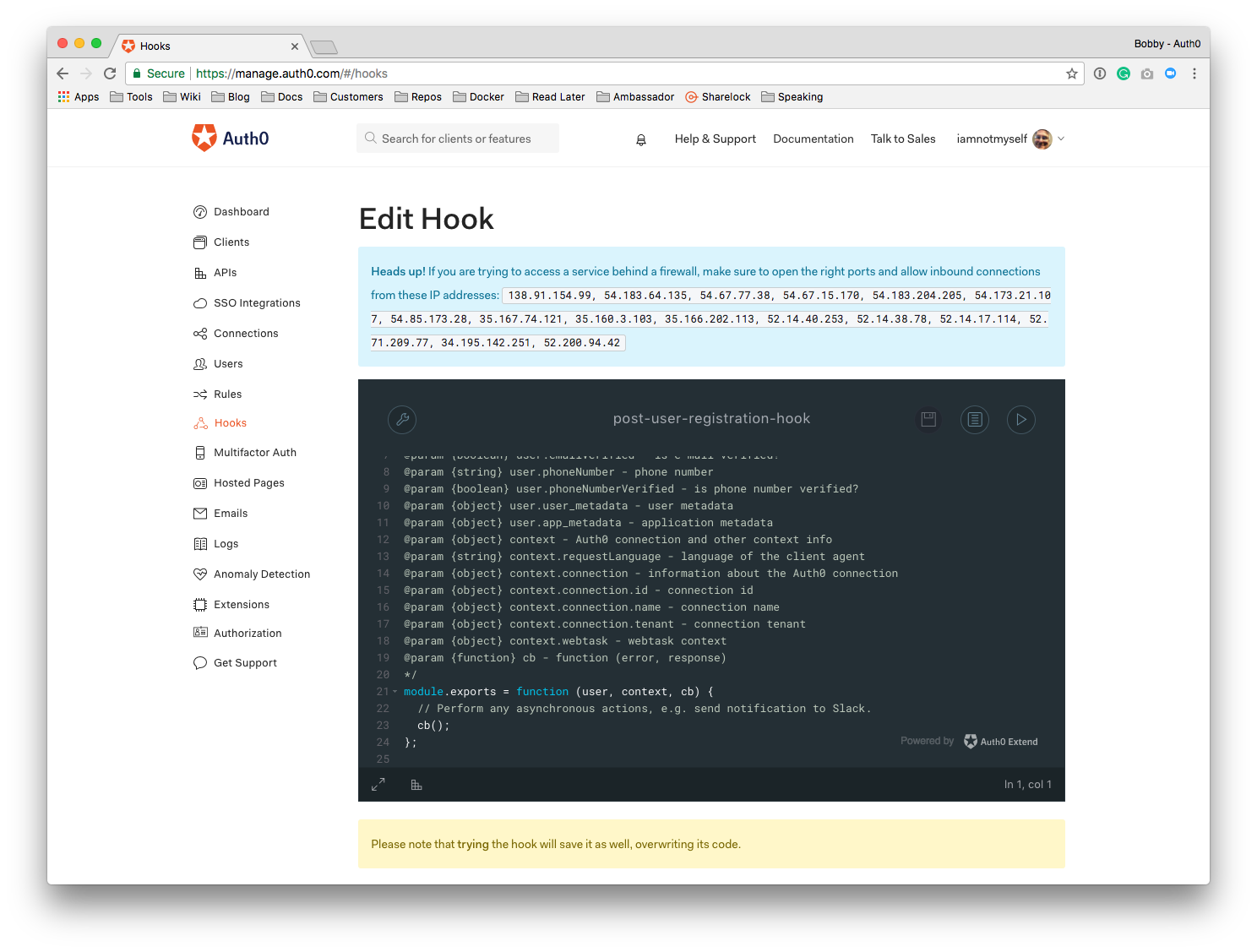Open Speaking bookmark folder
The width and height of the screenshot is (1257, 952).
792,97
